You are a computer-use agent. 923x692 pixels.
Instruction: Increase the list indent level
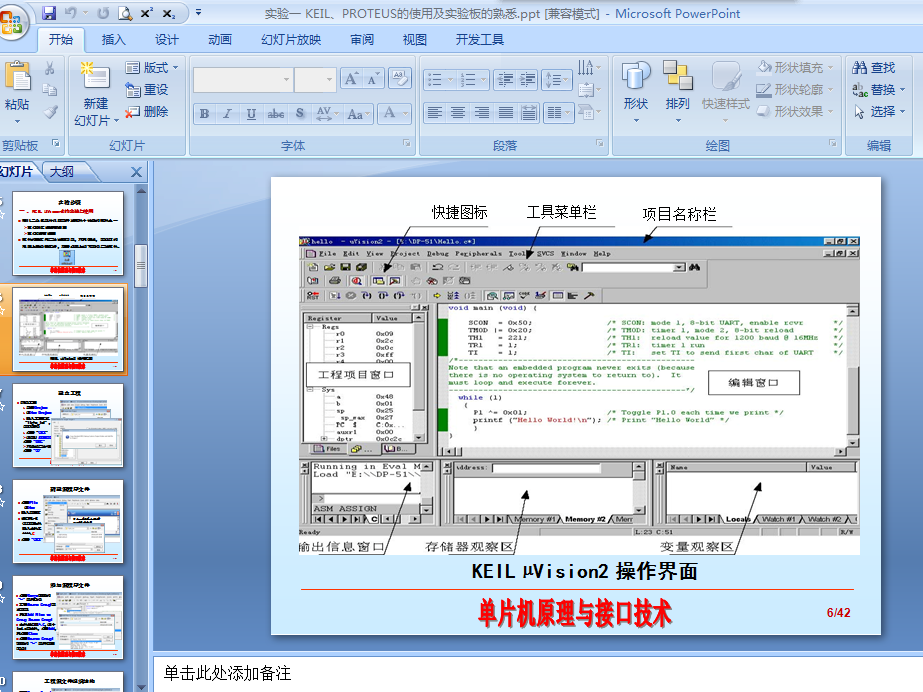527,79
